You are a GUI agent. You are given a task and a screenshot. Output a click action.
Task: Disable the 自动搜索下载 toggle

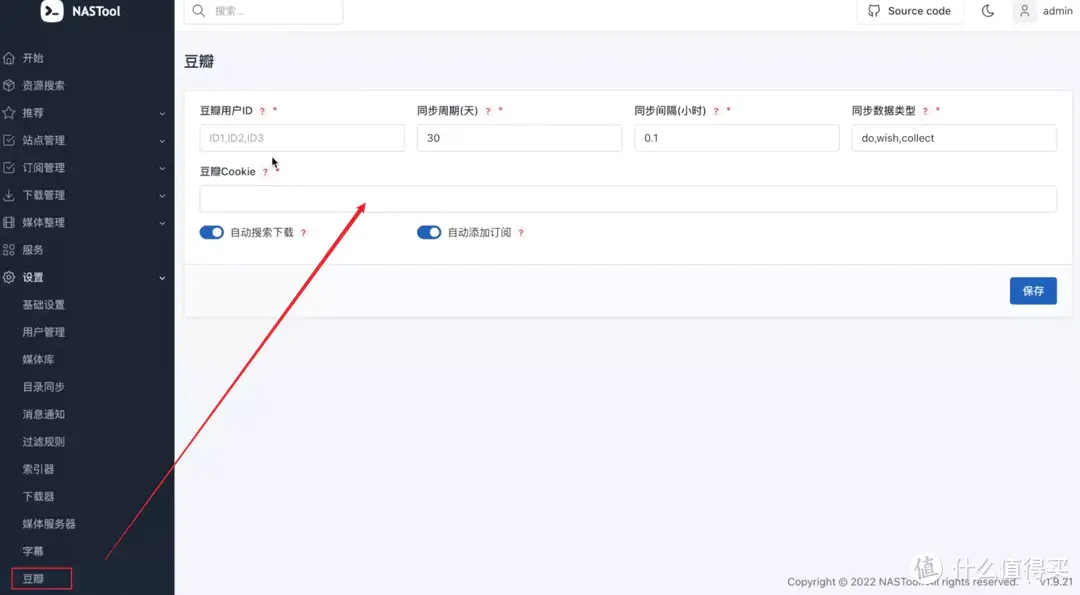tap(211, 232)
